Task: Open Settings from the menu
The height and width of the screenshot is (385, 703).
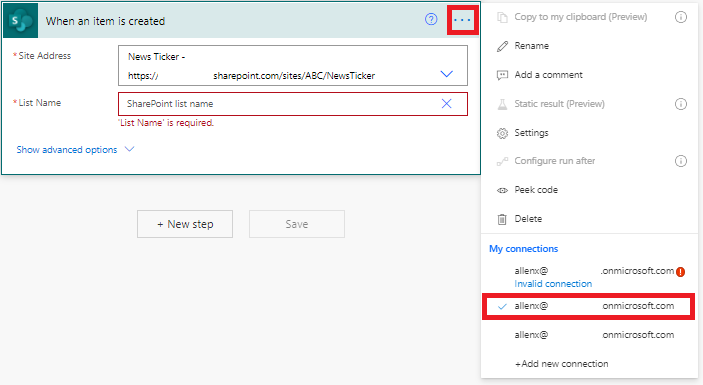Action: [x=531, y=133]
